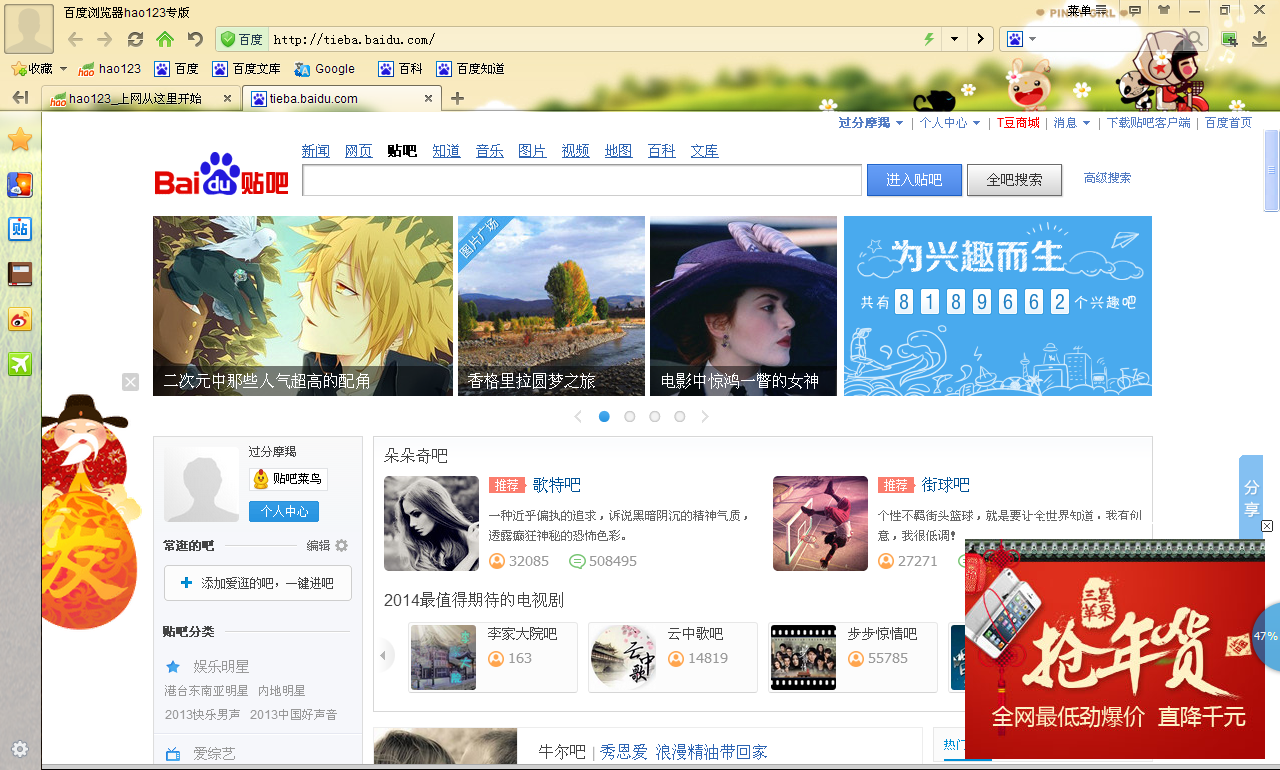Select the first carousel page dot
This screenshot has width=1280, height=770.
[604, 416]
